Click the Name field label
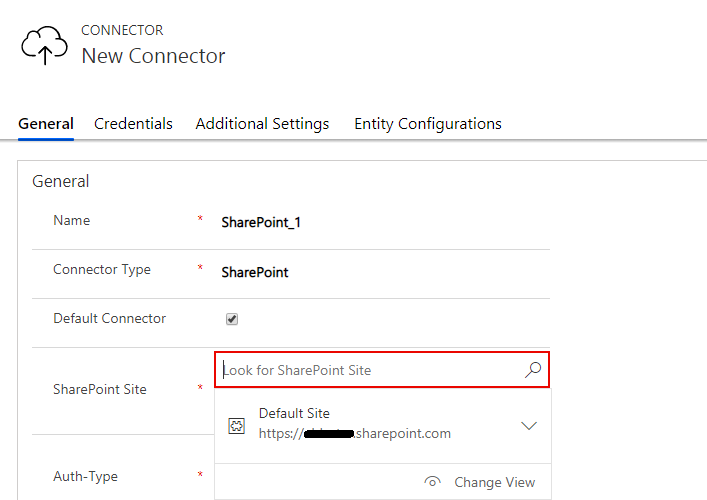Viewport: 707px width, 500px height. [x=72, y=220]
